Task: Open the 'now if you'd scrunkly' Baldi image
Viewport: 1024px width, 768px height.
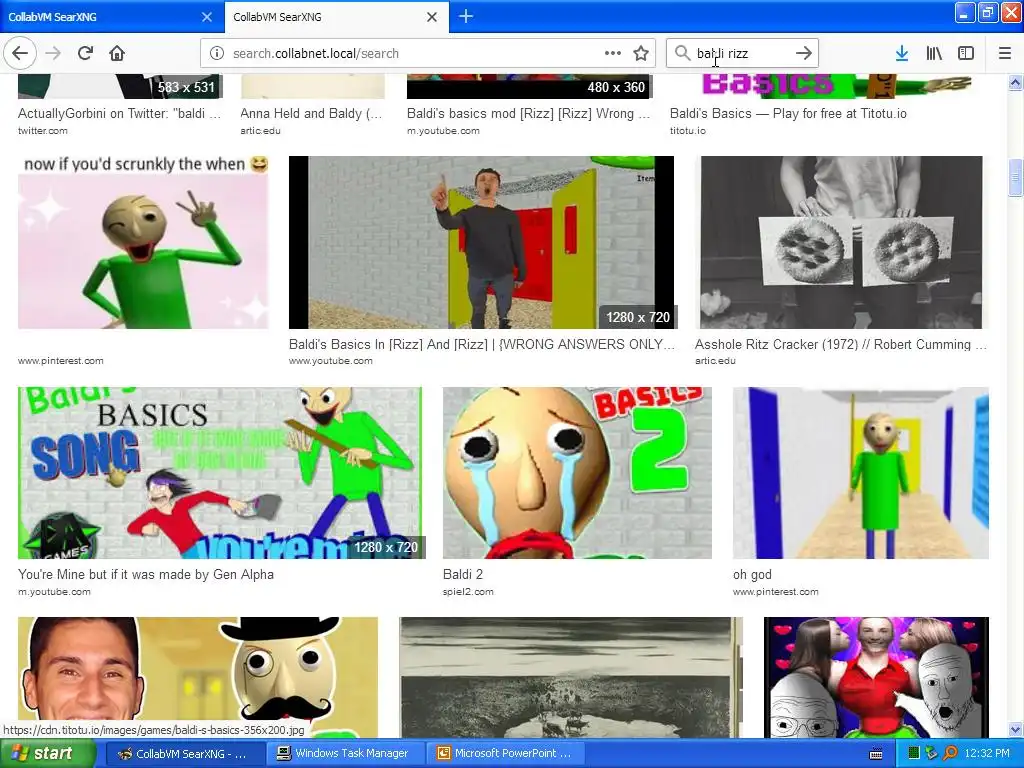Action: click(143, 242)
